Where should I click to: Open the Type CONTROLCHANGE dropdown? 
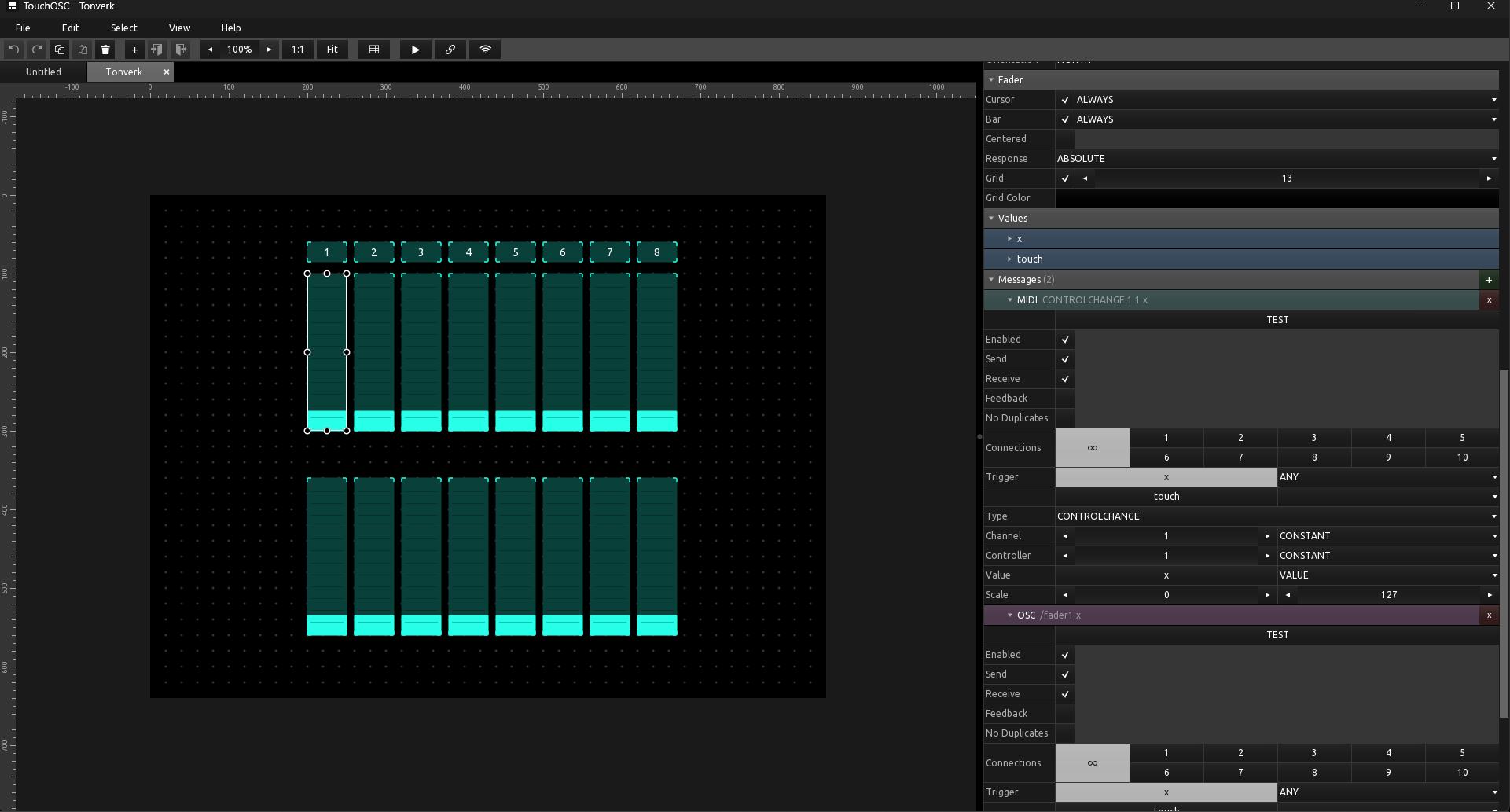[x=1277, y=516]
